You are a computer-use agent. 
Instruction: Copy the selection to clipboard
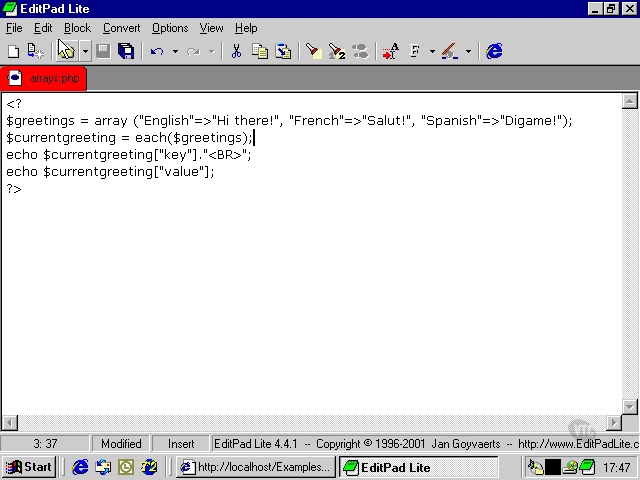(x=260, y=51)
